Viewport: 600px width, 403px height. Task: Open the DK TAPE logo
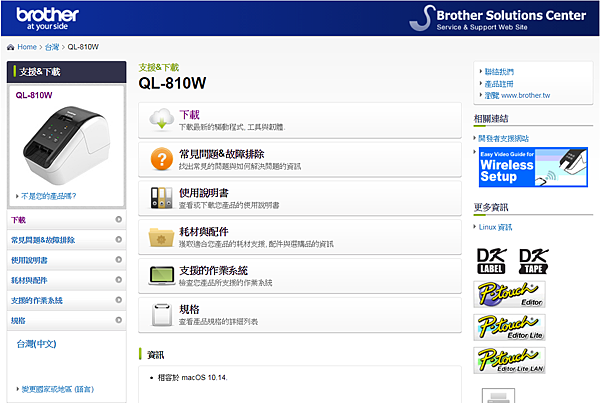click(x=533, y=261)
